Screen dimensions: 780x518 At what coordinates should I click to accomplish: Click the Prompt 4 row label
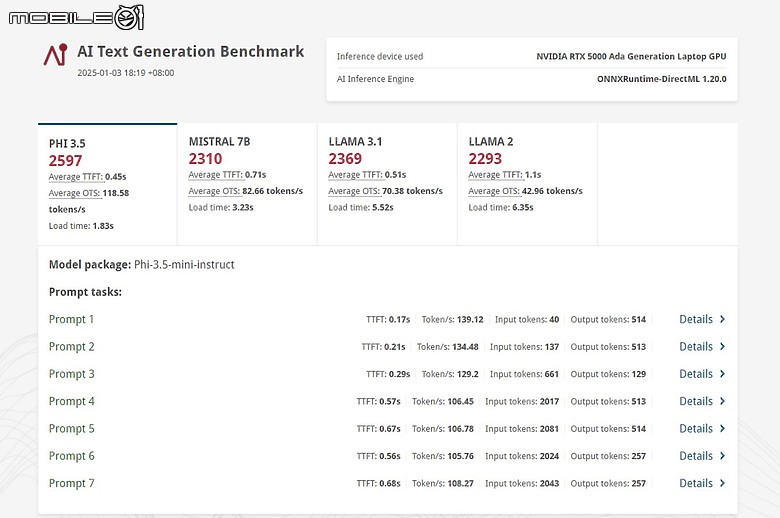(x=72, y=402)
